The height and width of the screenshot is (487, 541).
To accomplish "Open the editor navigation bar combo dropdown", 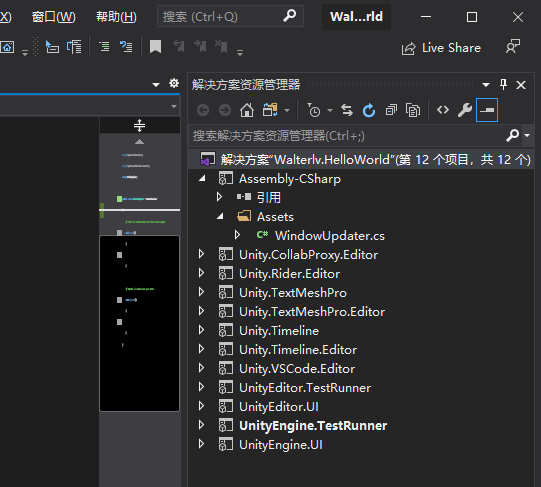I will click(174, 106).
